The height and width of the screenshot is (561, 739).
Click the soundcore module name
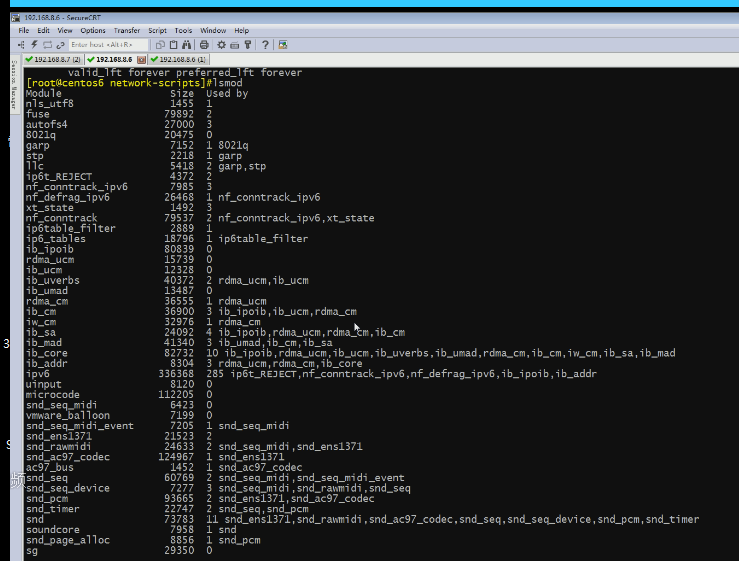[x=52, y=529]
